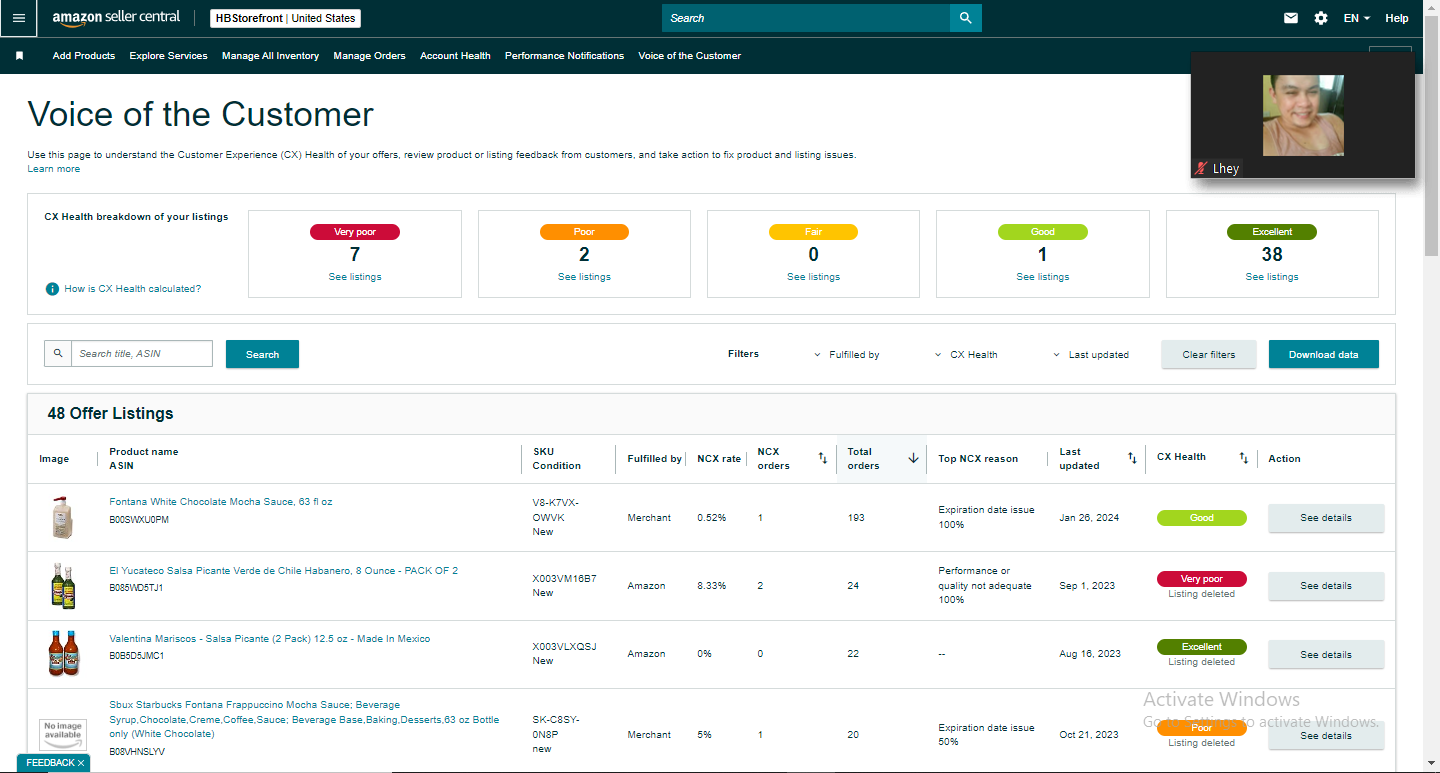This screenshot has height=773, width=1440.
Task: Click the Help link in header
Action: click(x=1397, y=18)
